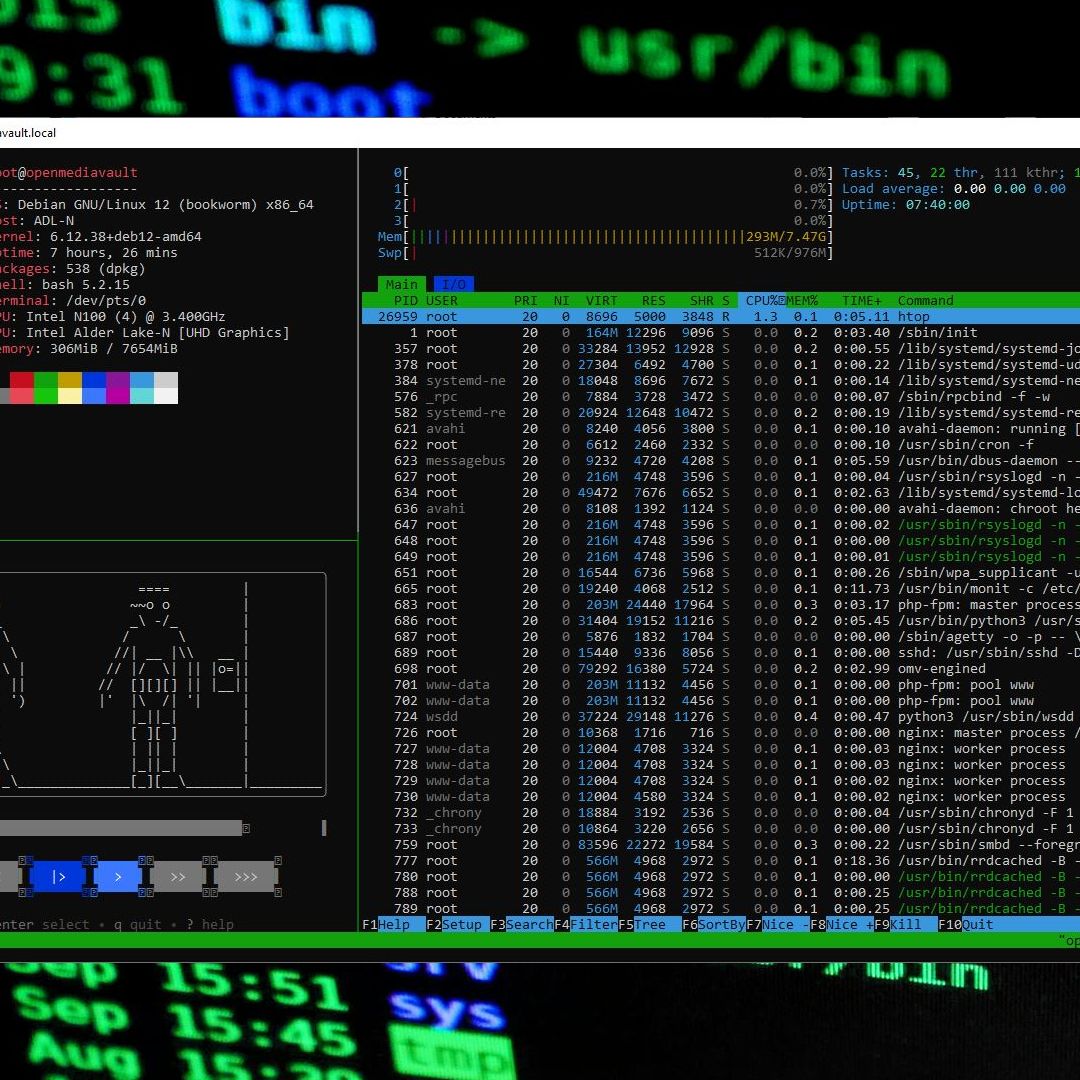The height and width of the screenshot is (1080, 1080).
Task: Sort processes by the PID column header
Action: pyautogui.click(x=406, y=300)
